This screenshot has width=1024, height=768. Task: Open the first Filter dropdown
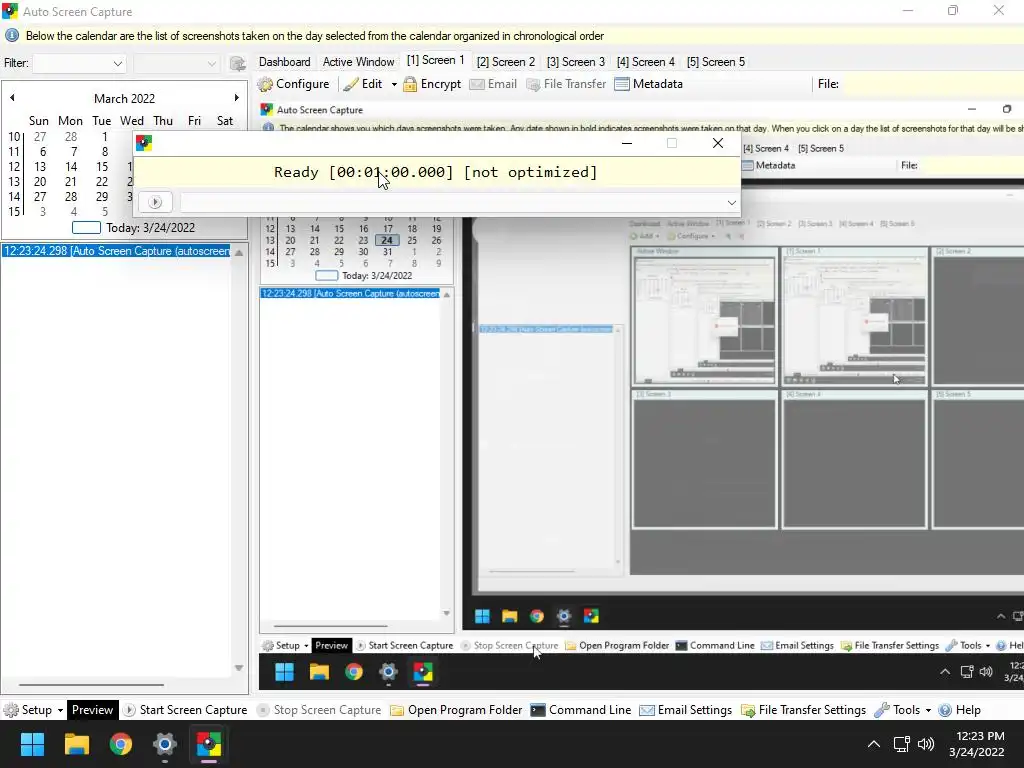click(79, 63)
